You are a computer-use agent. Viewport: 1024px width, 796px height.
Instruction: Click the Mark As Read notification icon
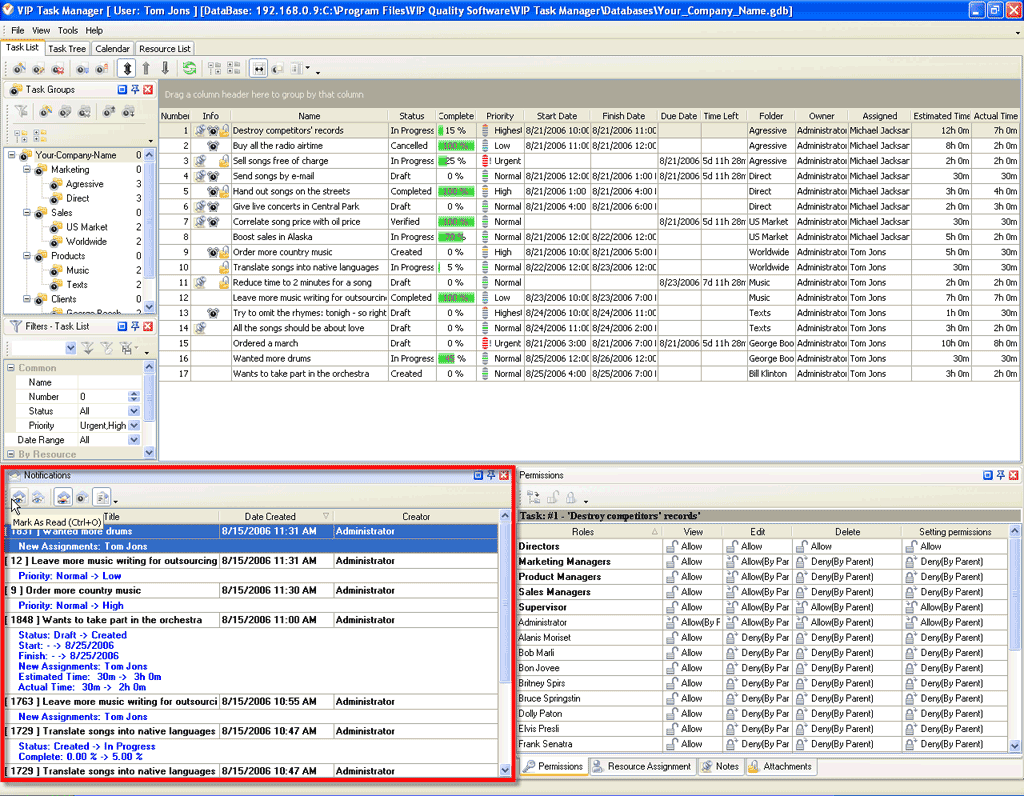tap(19, 497)
